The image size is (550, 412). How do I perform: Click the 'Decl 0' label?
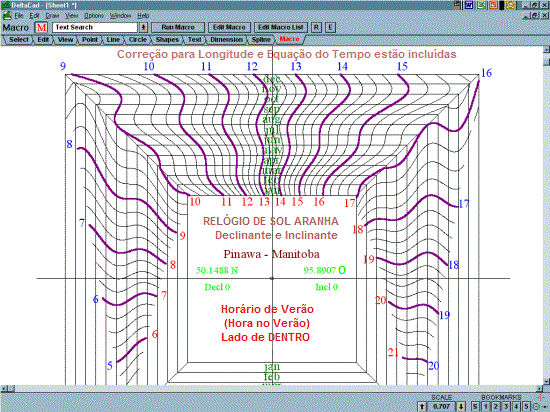pos(217,287)
